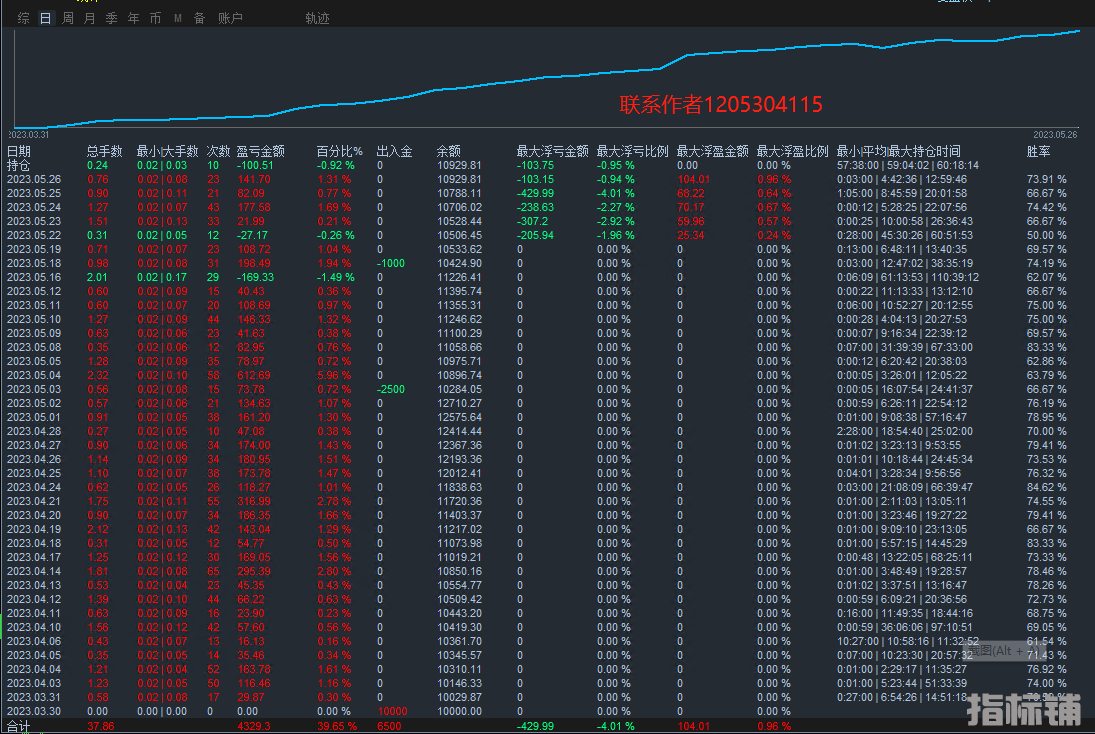Click the 2023.05.26 chart end date
This screenshot has width=1095, height=734.
click(x=1055, y=134)
